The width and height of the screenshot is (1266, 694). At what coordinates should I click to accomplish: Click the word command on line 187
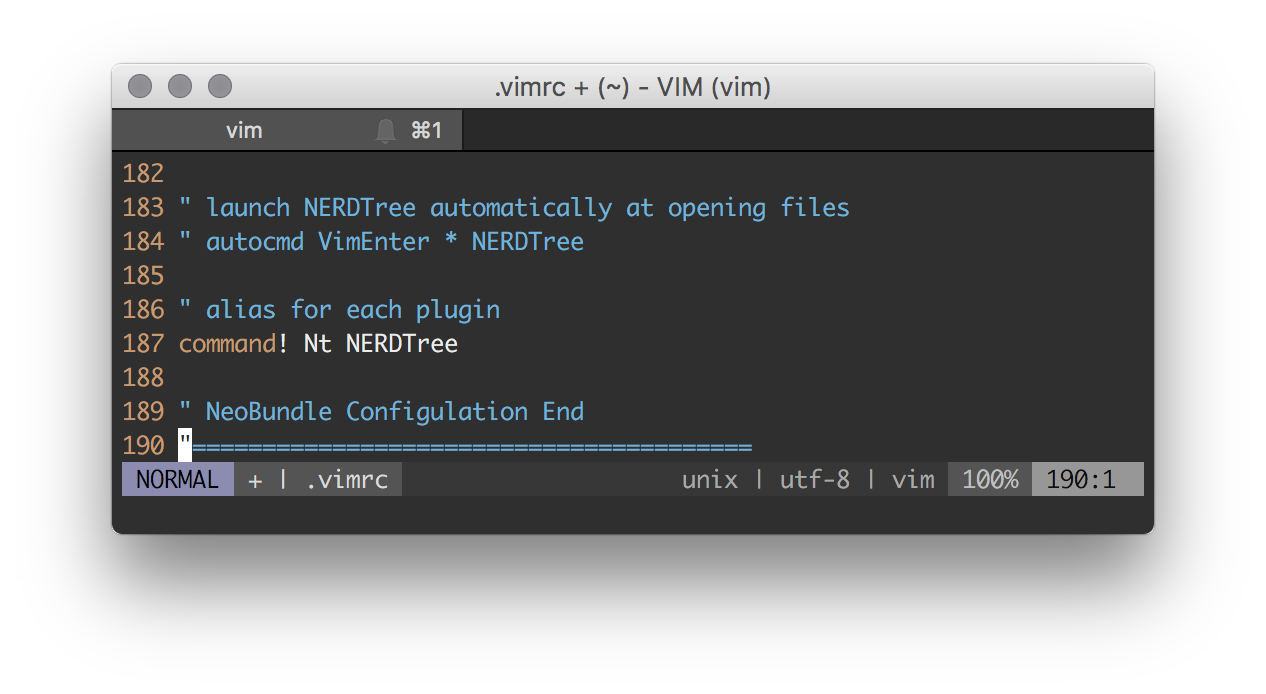coord(227,344)
